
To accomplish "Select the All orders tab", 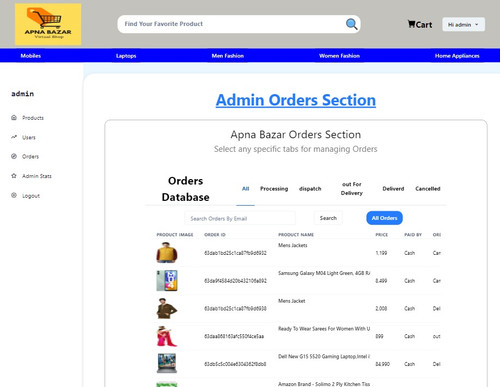I will coord(245,189).
